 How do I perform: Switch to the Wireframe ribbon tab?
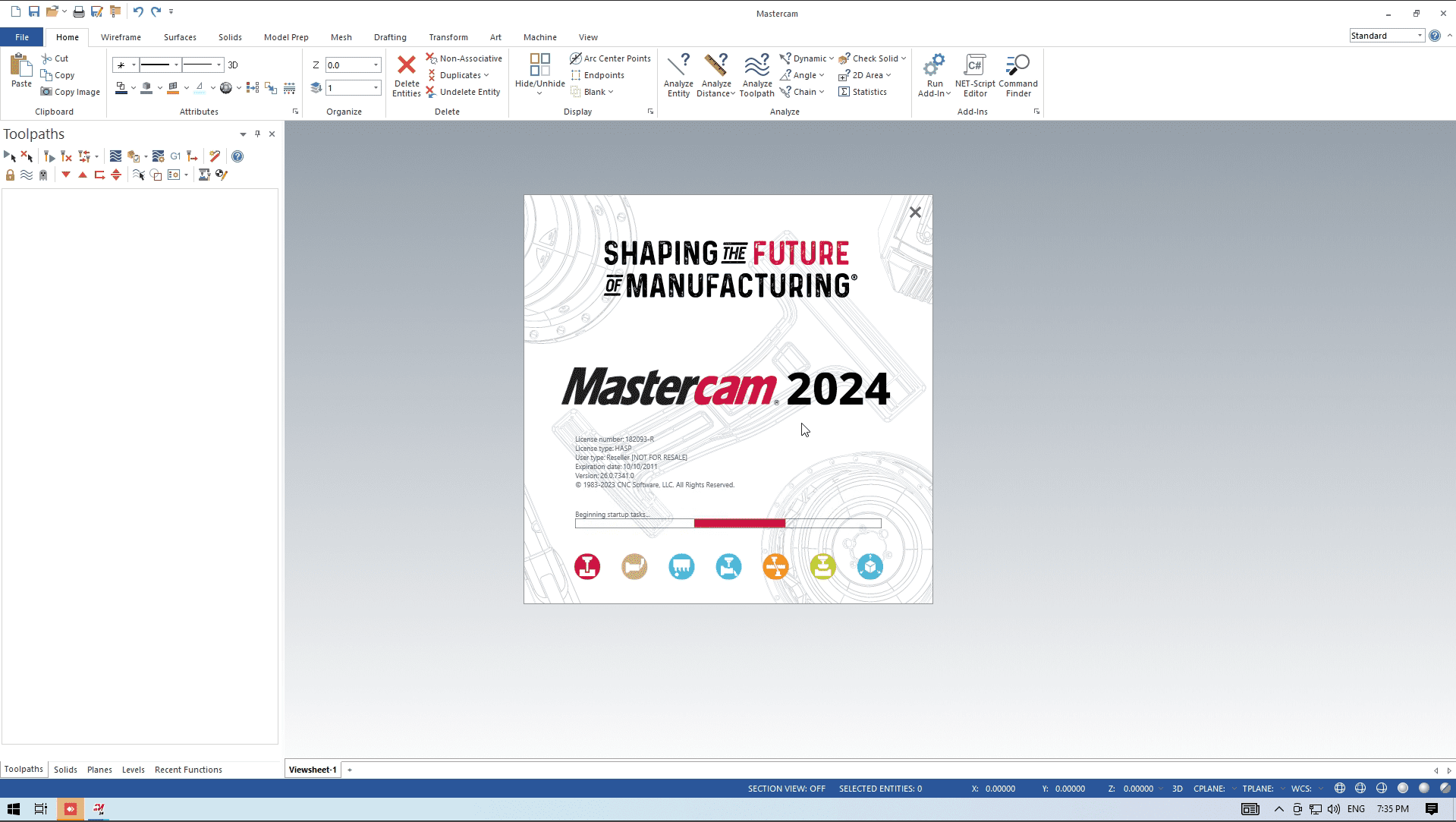pos(121,37)
